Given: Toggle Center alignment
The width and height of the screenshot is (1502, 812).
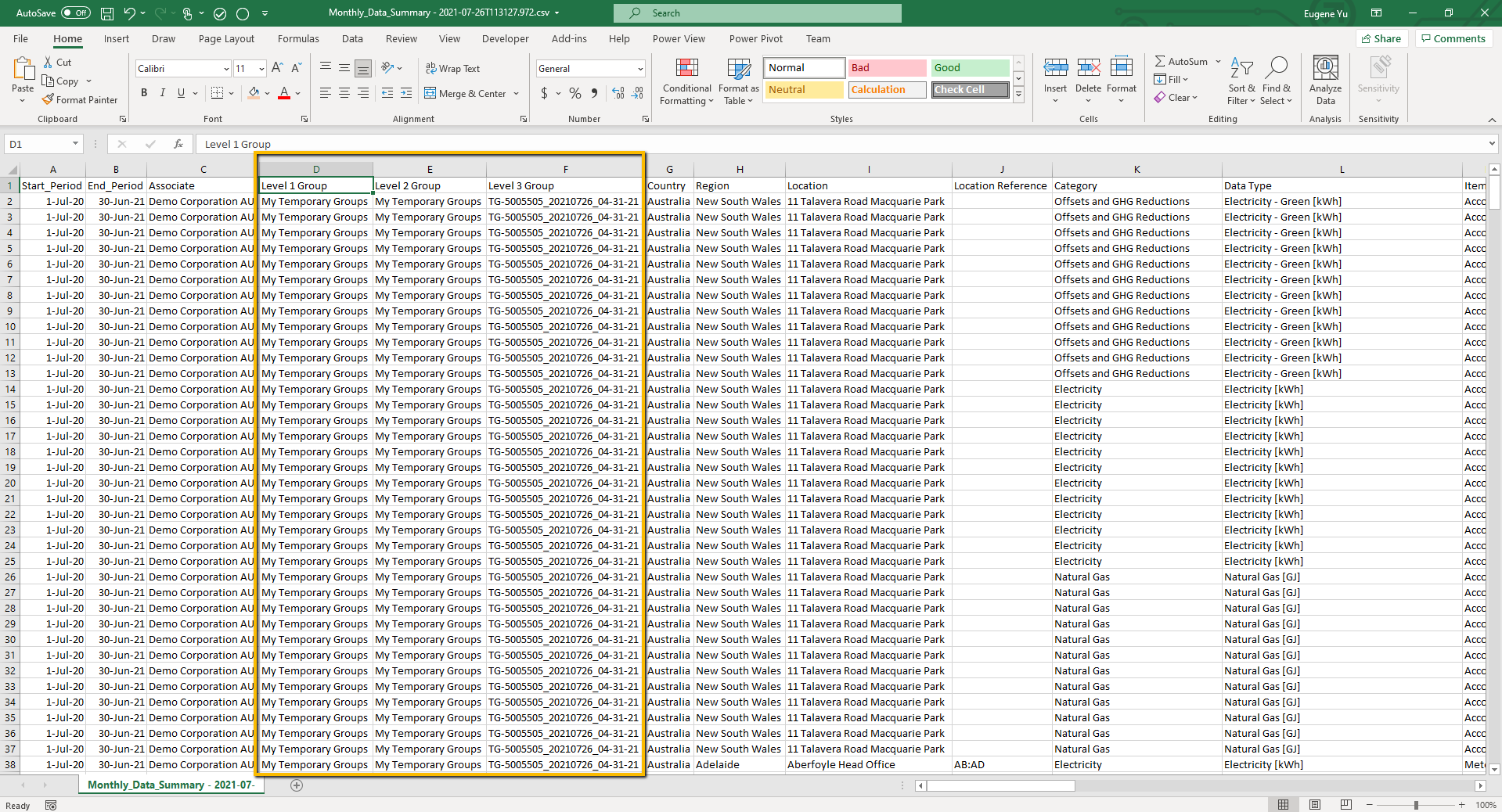Looking at the screenshot, I should 344,93.
